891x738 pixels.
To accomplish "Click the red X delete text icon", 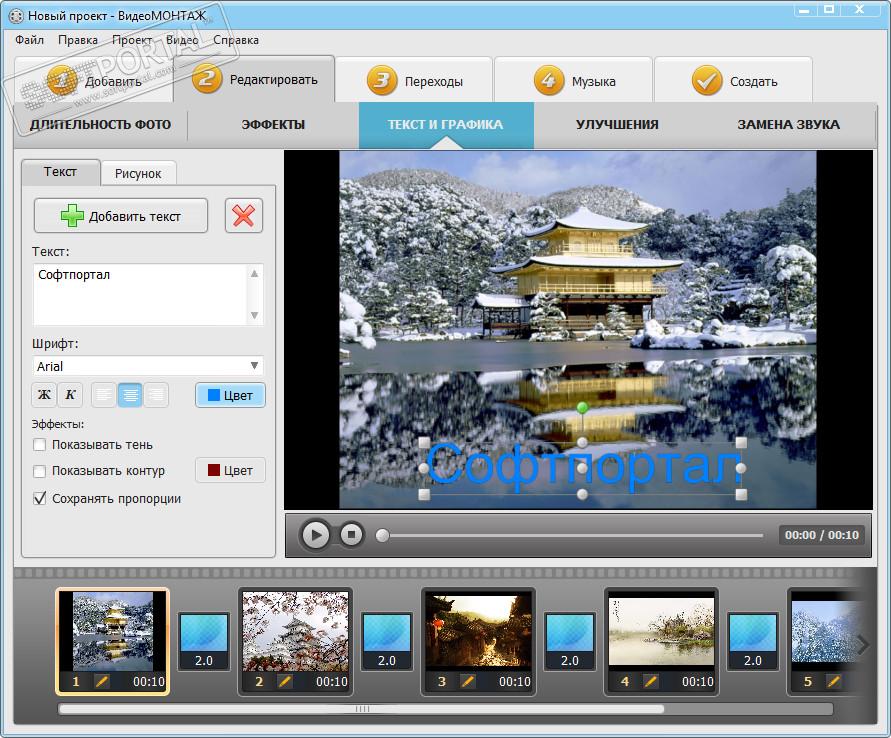I will (x=244, y=216).
